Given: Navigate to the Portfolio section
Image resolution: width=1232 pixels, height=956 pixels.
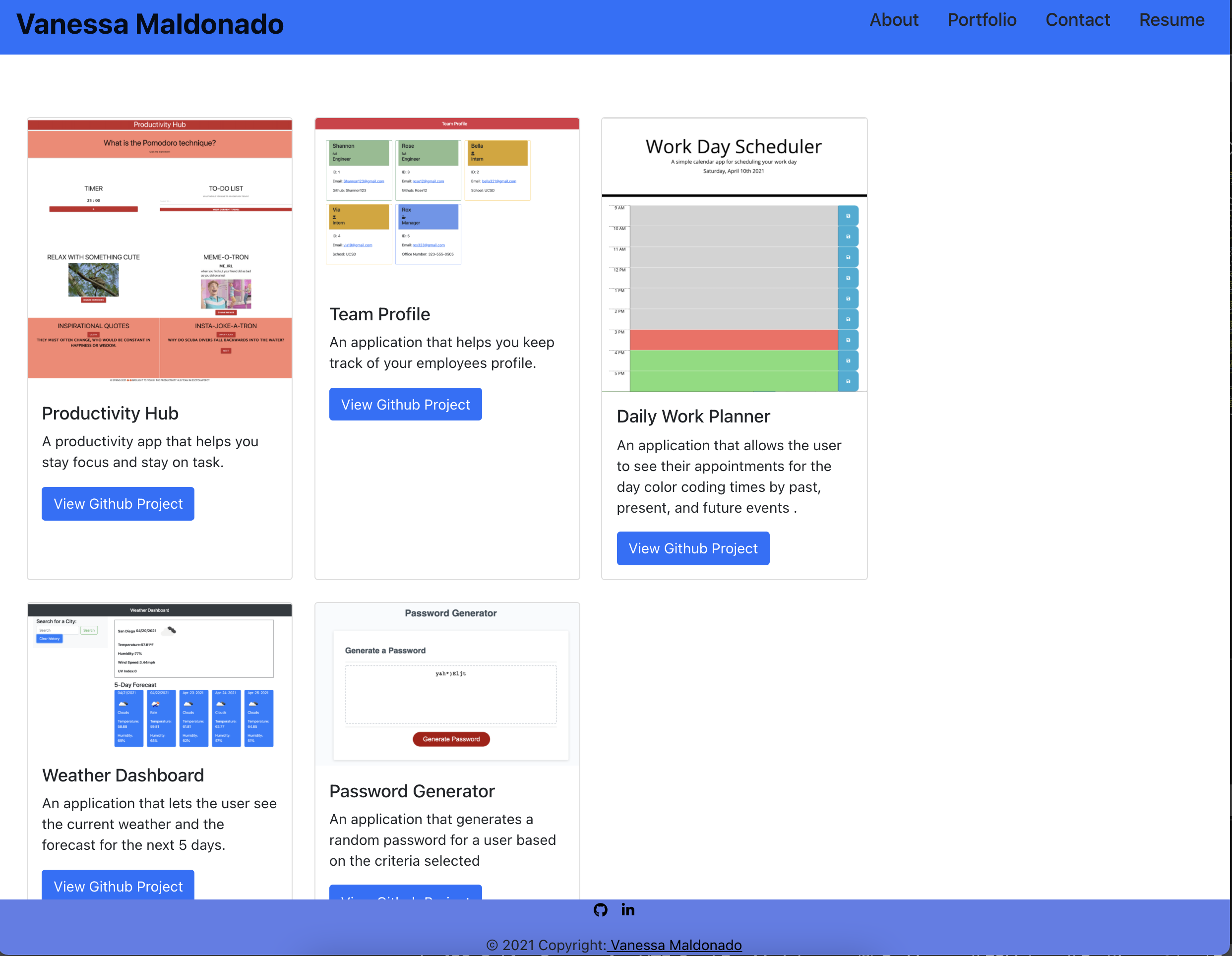Looking at the screenshot, I should pos(982,20).
